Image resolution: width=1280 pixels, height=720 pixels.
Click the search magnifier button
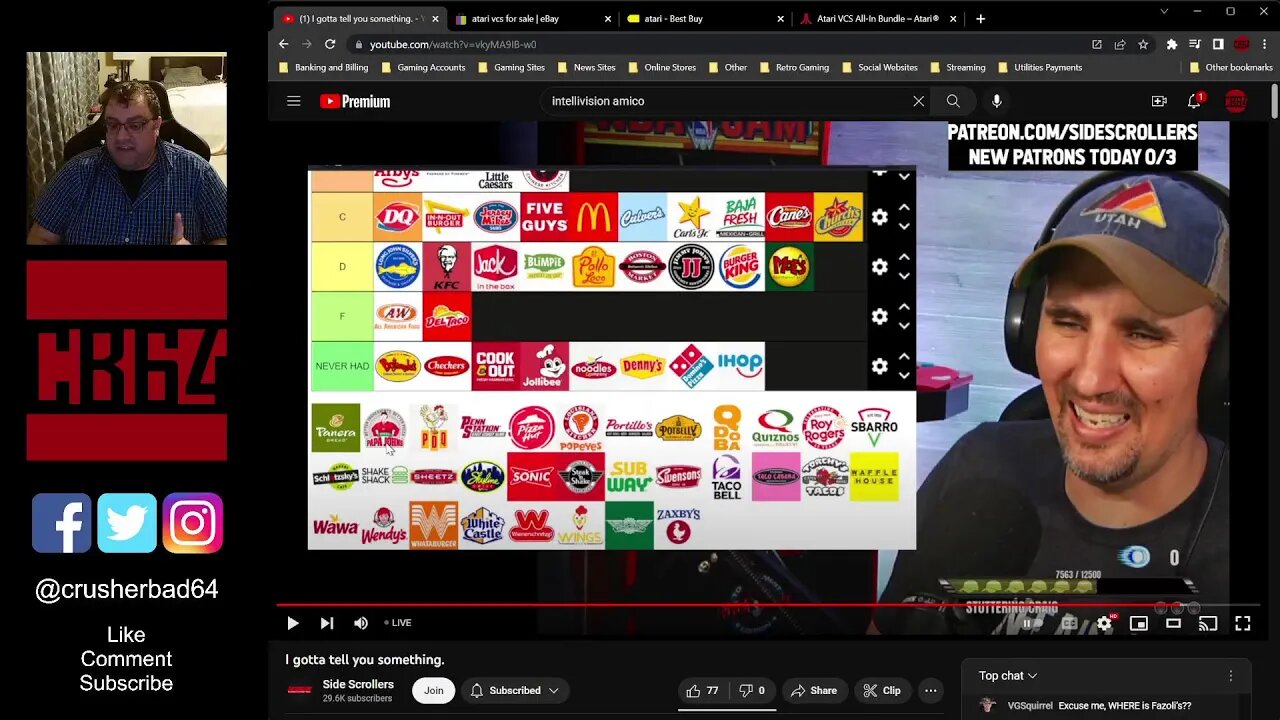(x=953, y=101)
